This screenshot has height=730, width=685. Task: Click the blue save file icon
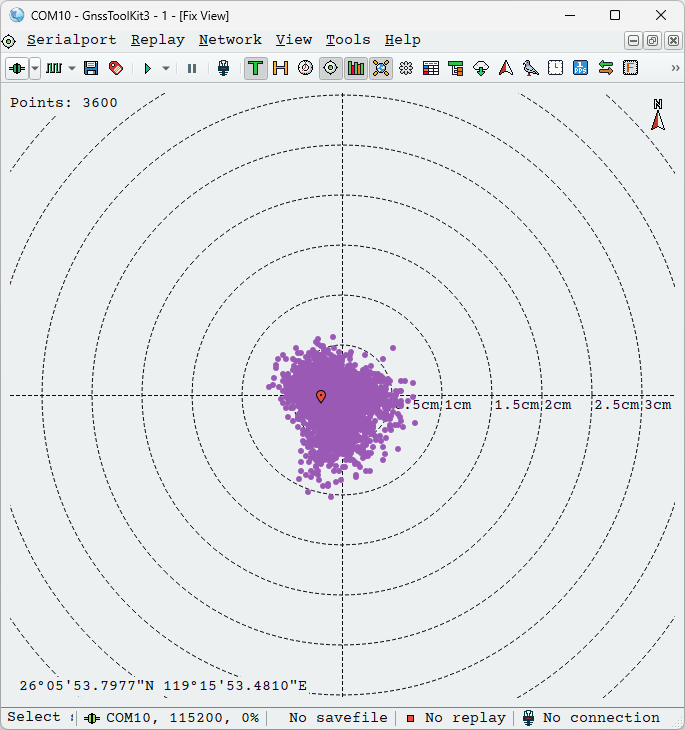pos(91,68)
